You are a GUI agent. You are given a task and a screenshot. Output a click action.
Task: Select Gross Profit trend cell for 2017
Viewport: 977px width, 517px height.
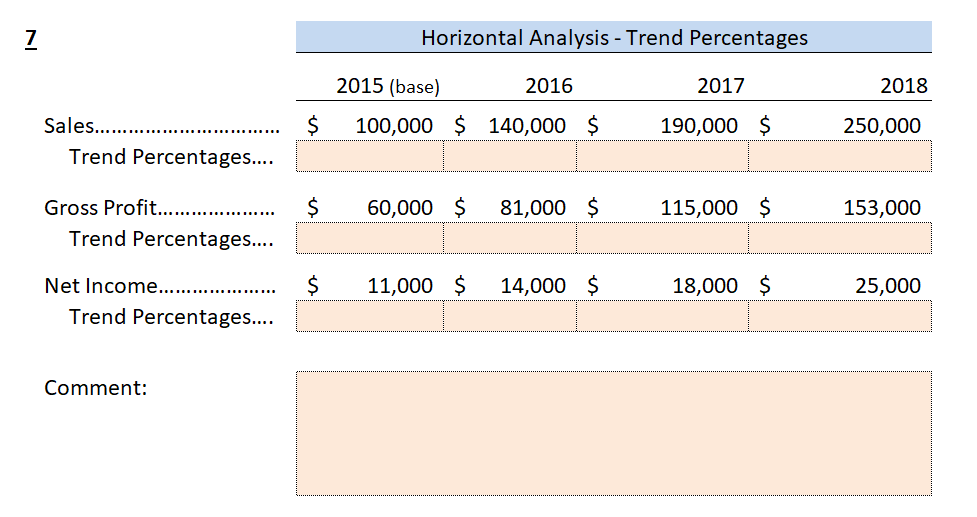pyautogui.click(x=662, y=238)
